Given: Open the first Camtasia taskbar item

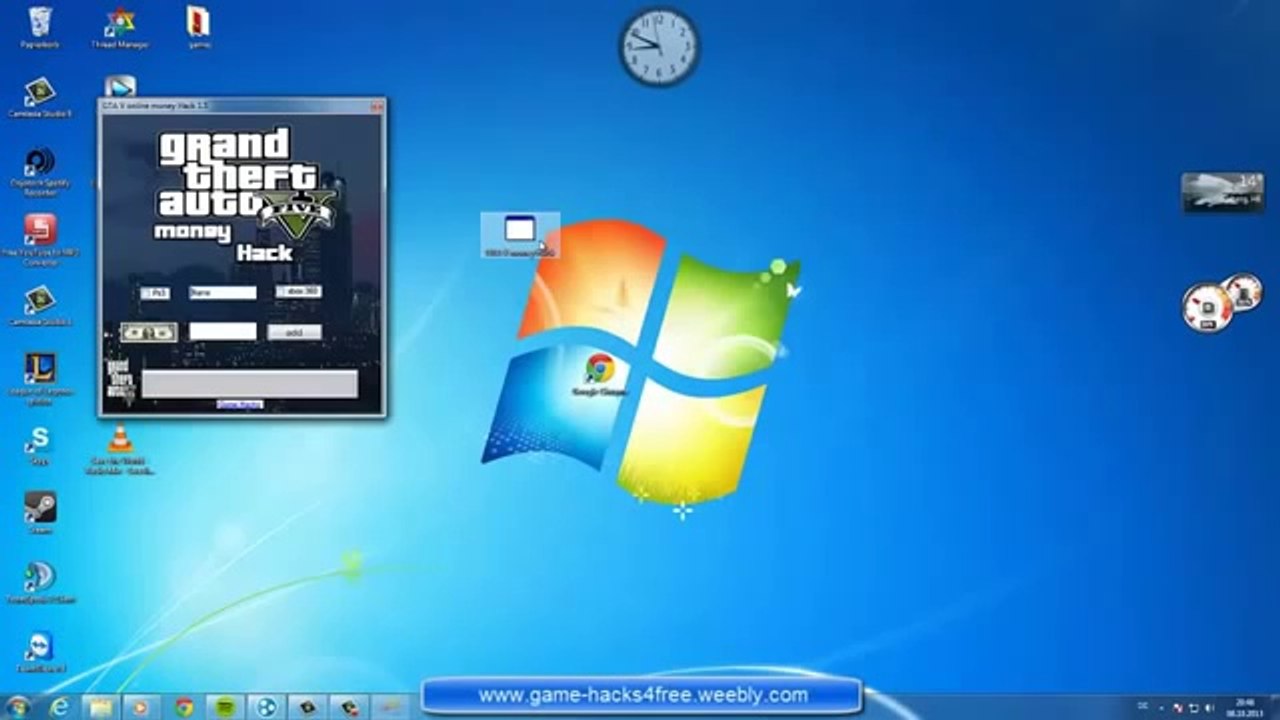Looking at the screenshot, I should pos(308,707).
